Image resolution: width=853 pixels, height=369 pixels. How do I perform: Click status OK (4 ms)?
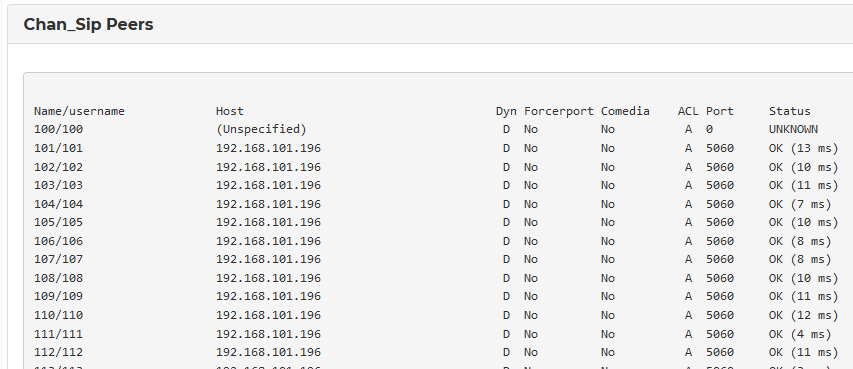coord(800,334)
